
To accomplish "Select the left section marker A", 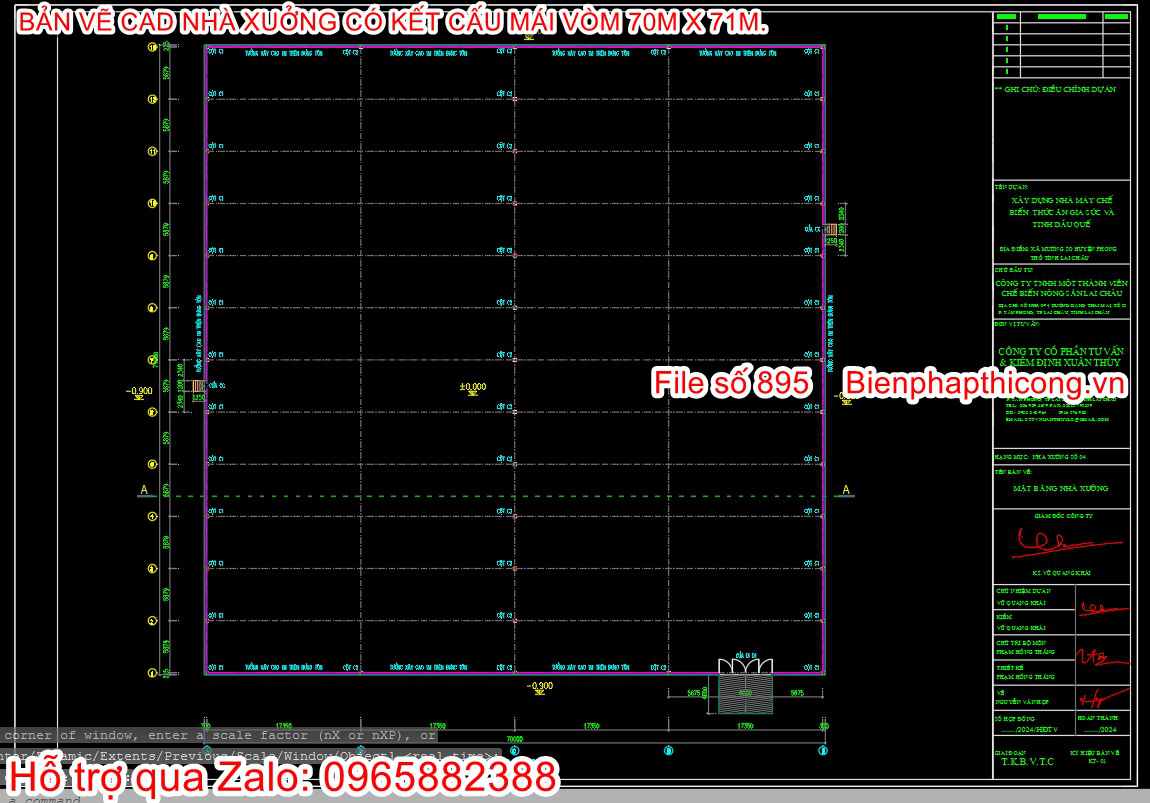I will (x=144, y=490).
